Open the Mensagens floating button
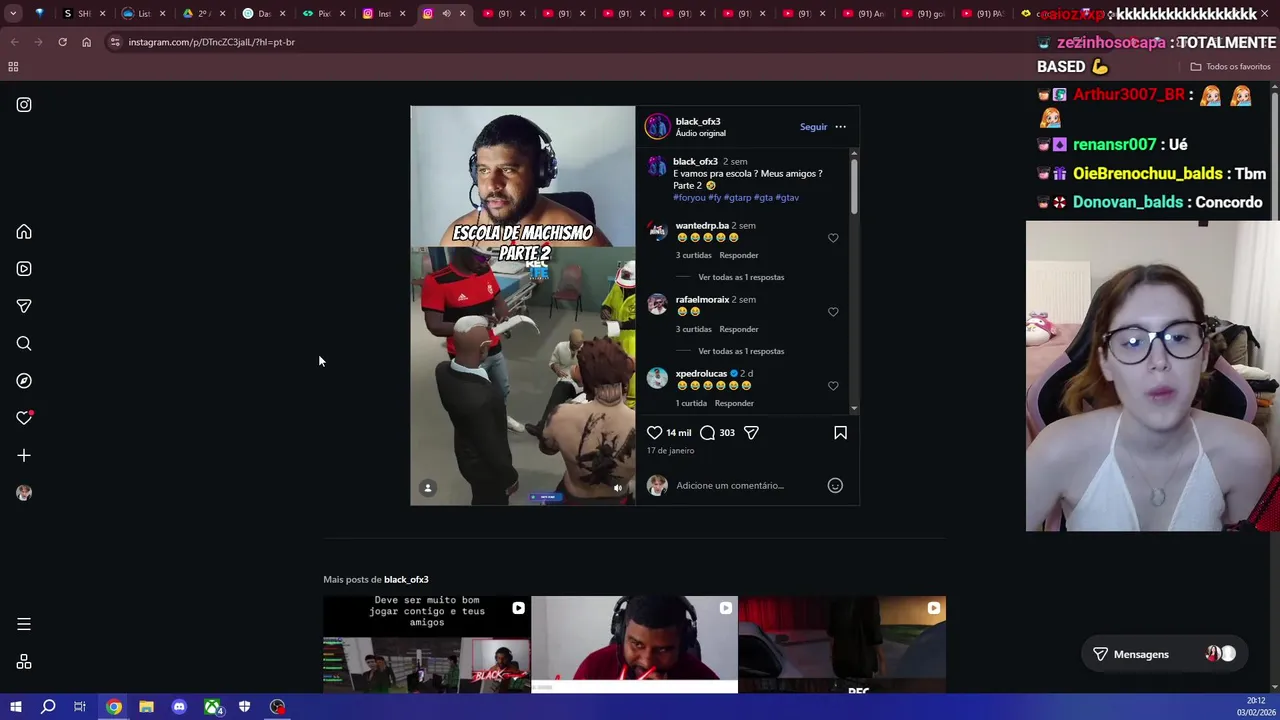The image size is (1280, 720). (1164, 654)
